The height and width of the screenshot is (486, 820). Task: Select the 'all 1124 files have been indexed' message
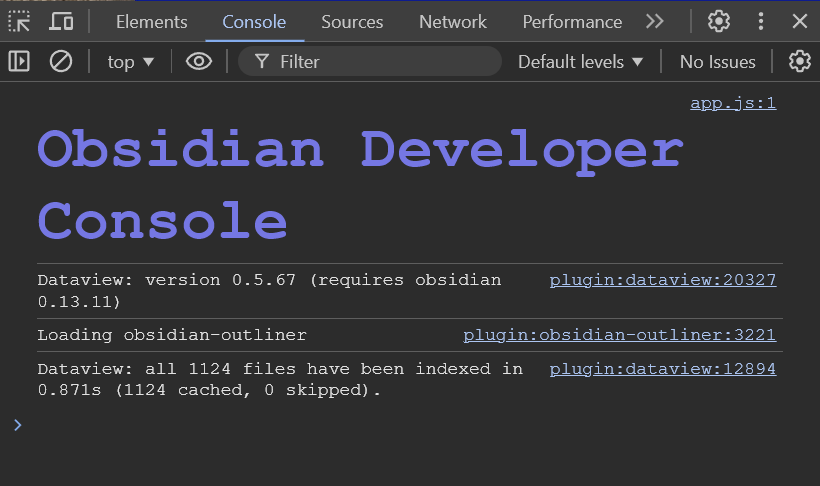(280, 379)
